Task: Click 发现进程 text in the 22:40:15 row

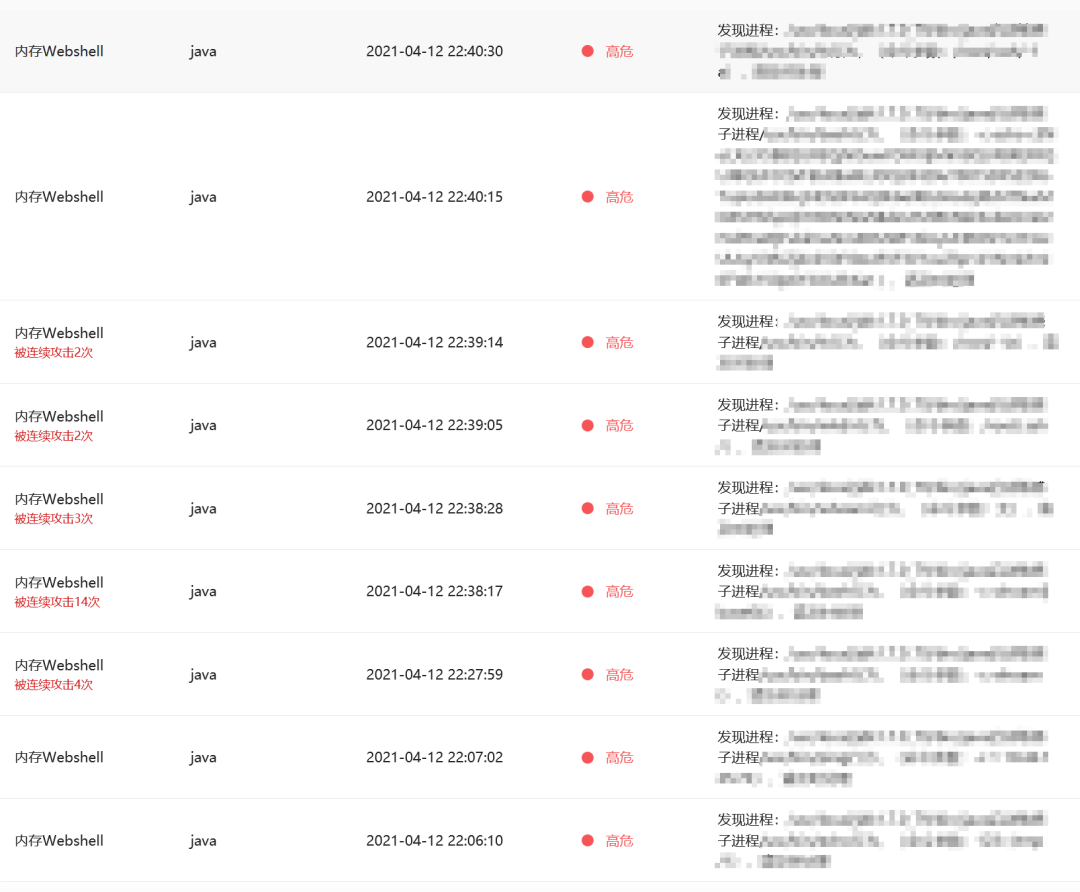Action: point(747,114)
